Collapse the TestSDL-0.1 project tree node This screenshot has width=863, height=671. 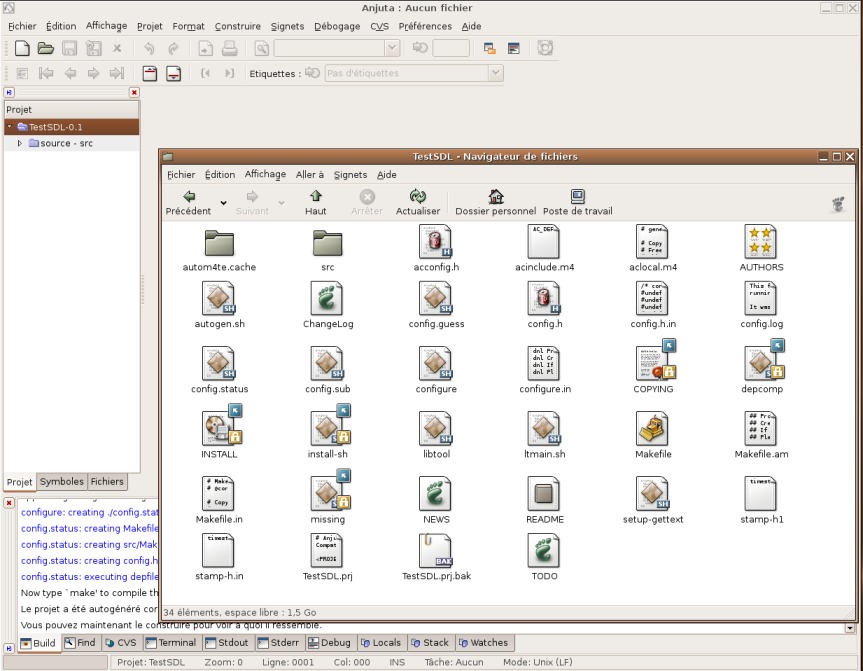point(9,127)
